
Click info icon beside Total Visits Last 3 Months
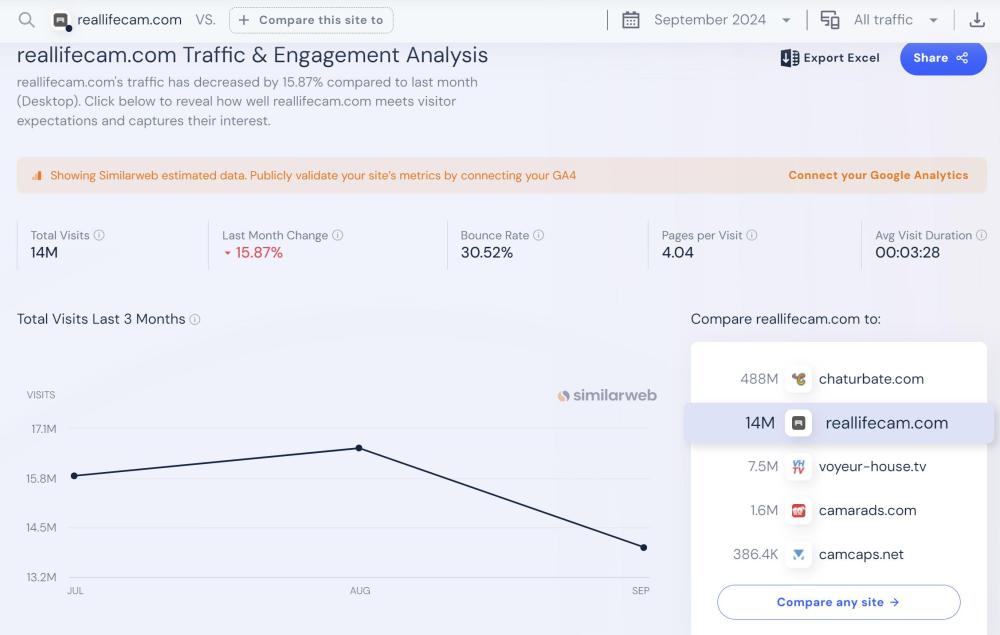coord(195,320)
